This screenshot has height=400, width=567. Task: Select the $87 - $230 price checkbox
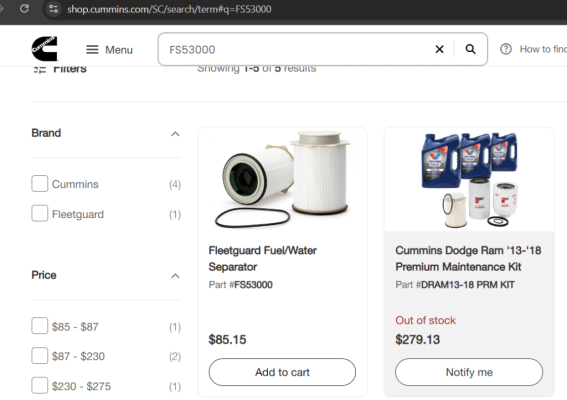tap(40, 356)
